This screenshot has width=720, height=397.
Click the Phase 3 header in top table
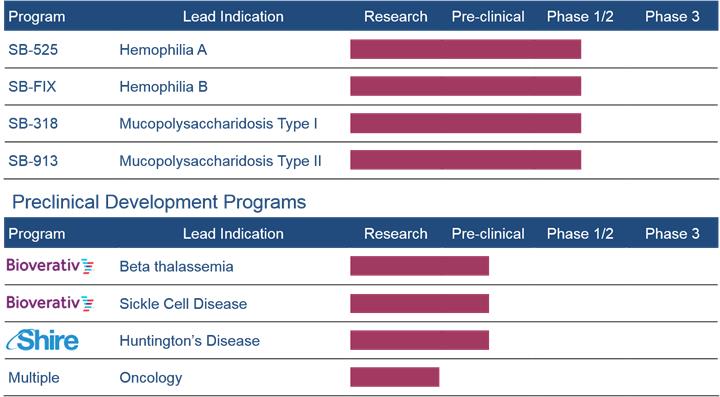pos(672,17)
